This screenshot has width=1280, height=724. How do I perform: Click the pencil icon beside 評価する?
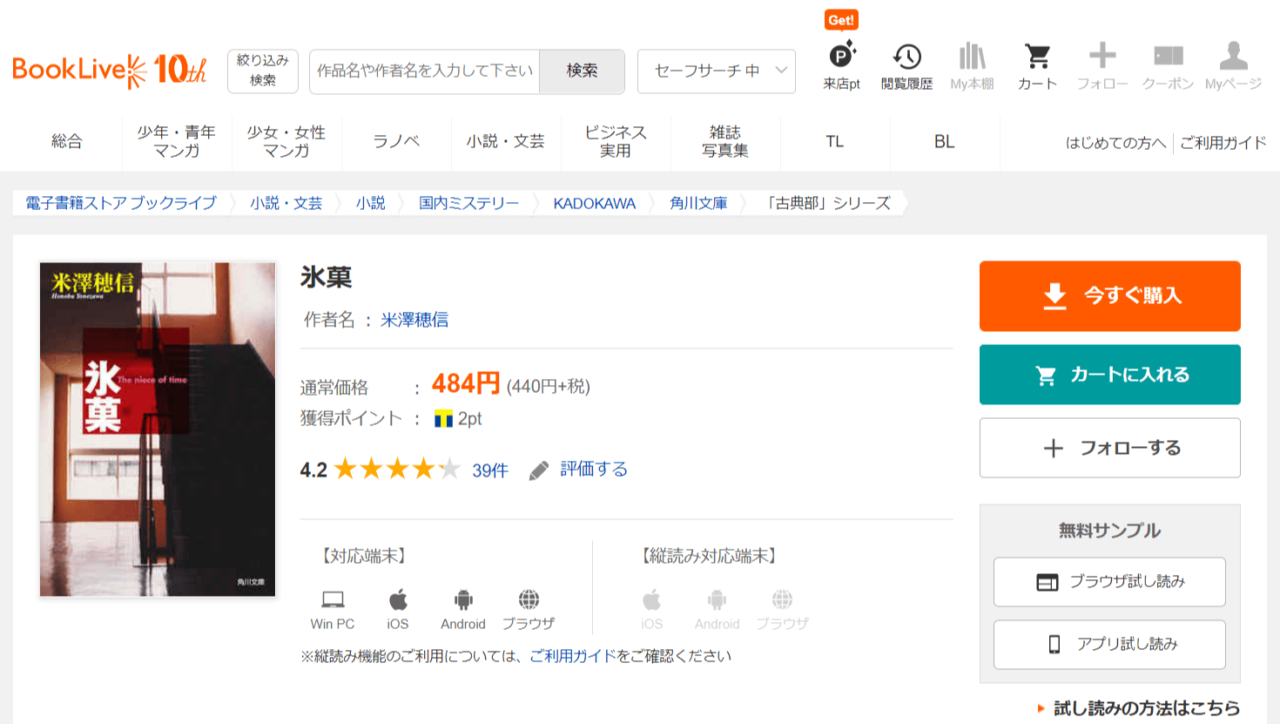tap(539, 470)
